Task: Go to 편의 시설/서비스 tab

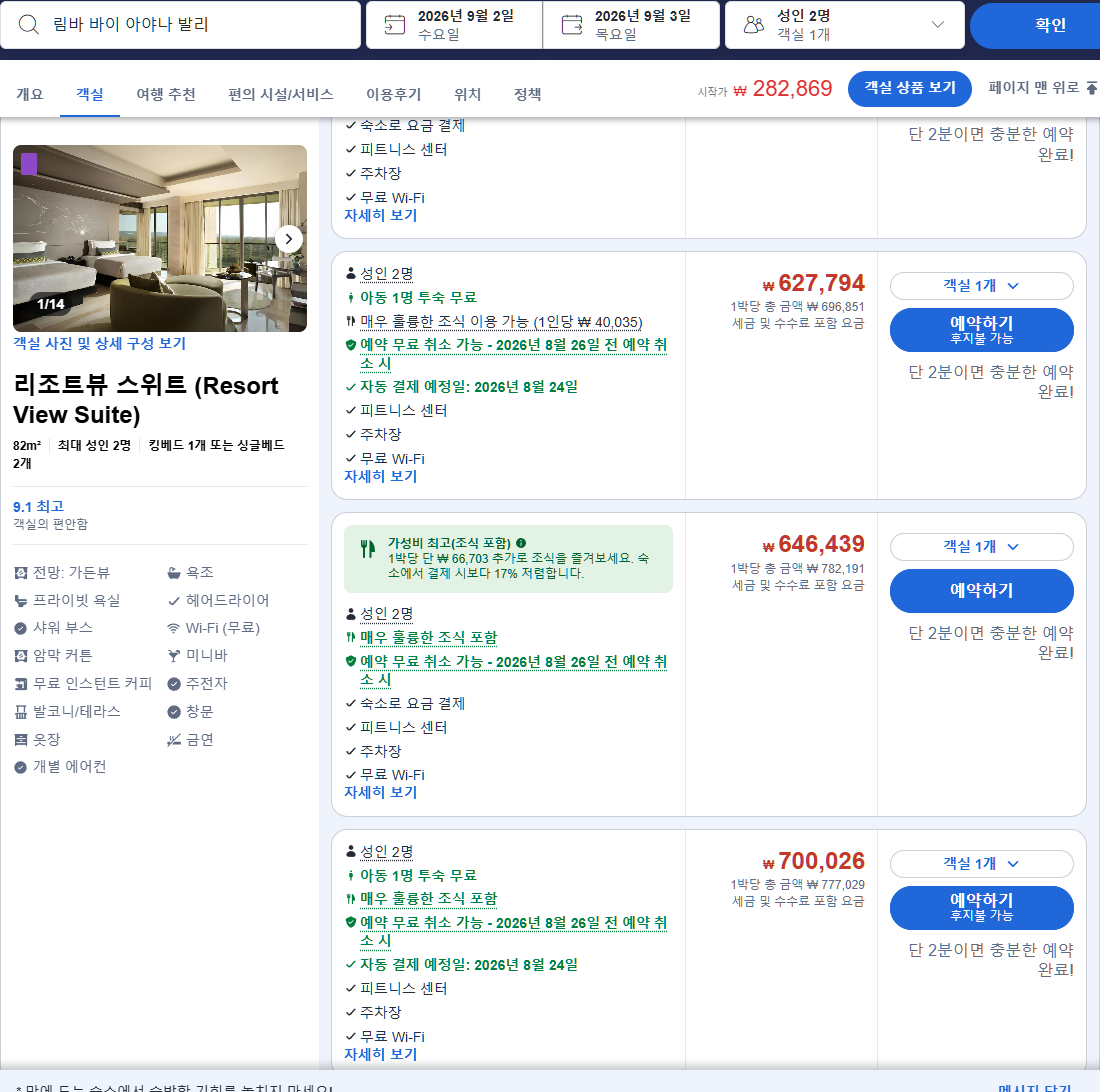Action: [x=281, y=94]
